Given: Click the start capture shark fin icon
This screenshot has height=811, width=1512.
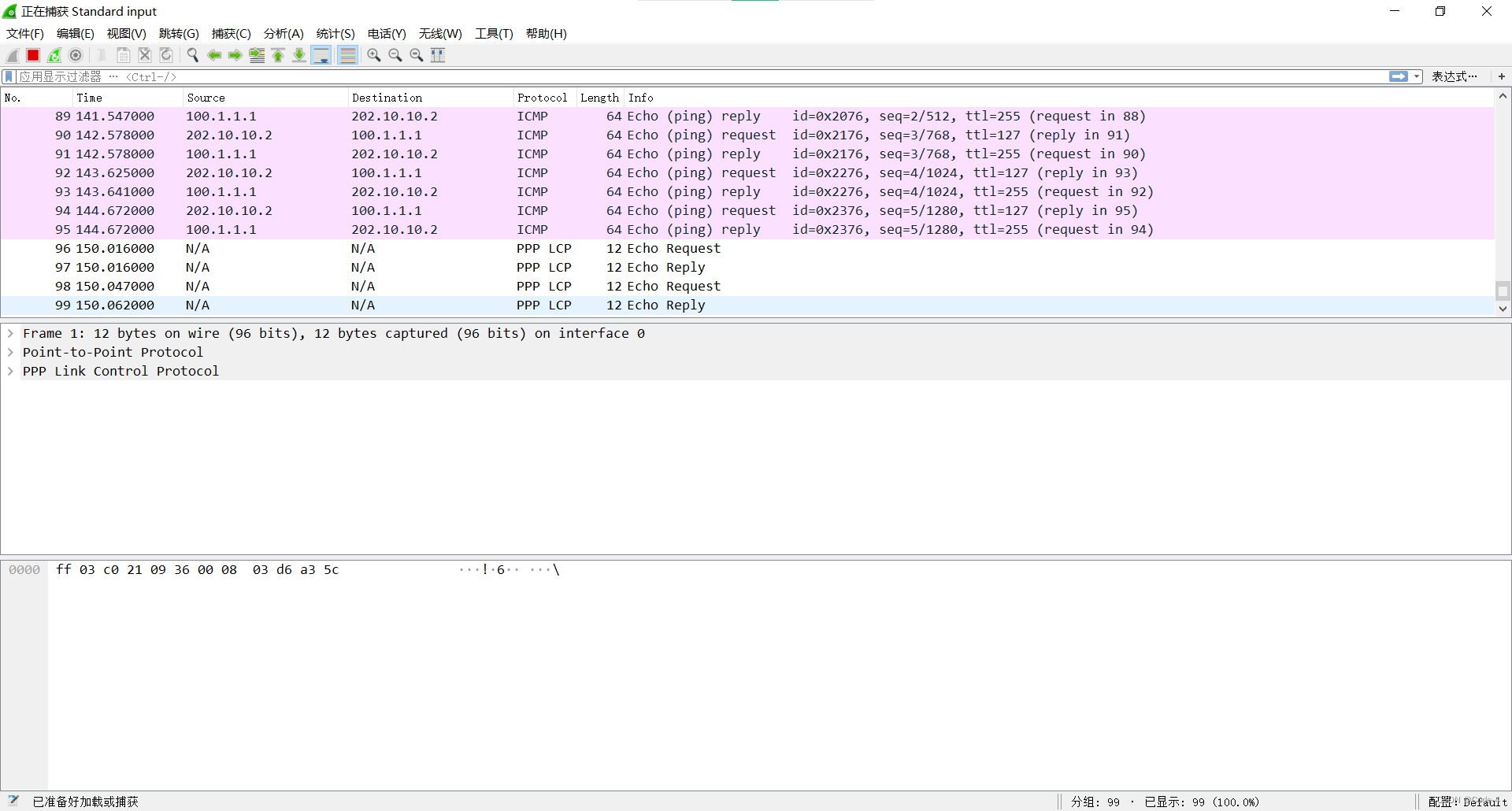Looking at the screenshot, I should pyautogui.click(x=13, y=55).
